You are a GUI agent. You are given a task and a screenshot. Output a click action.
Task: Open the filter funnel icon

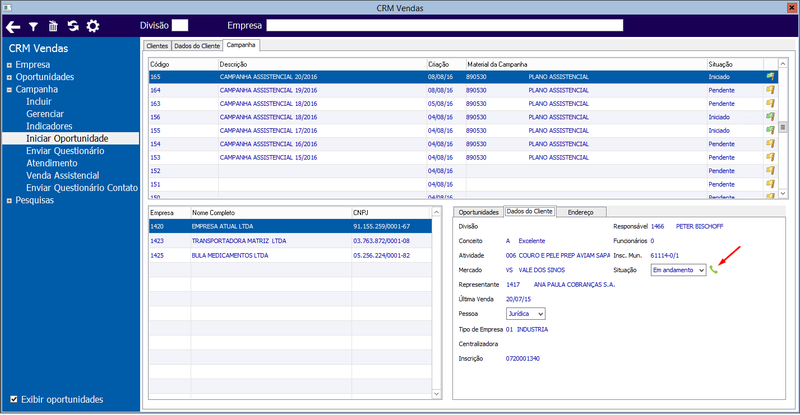pos(33,27)
